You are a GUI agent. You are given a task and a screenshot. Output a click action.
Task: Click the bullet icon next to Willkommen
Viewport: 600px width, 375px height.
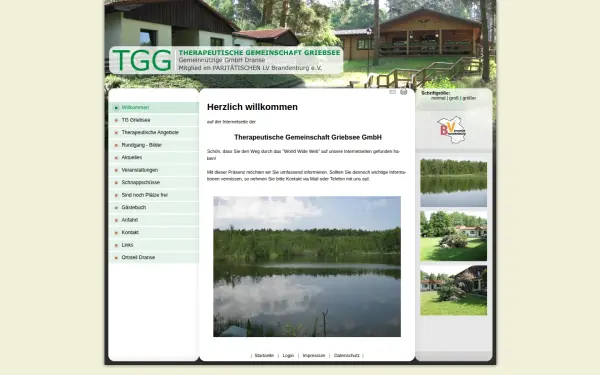click(x=116, y=108)
